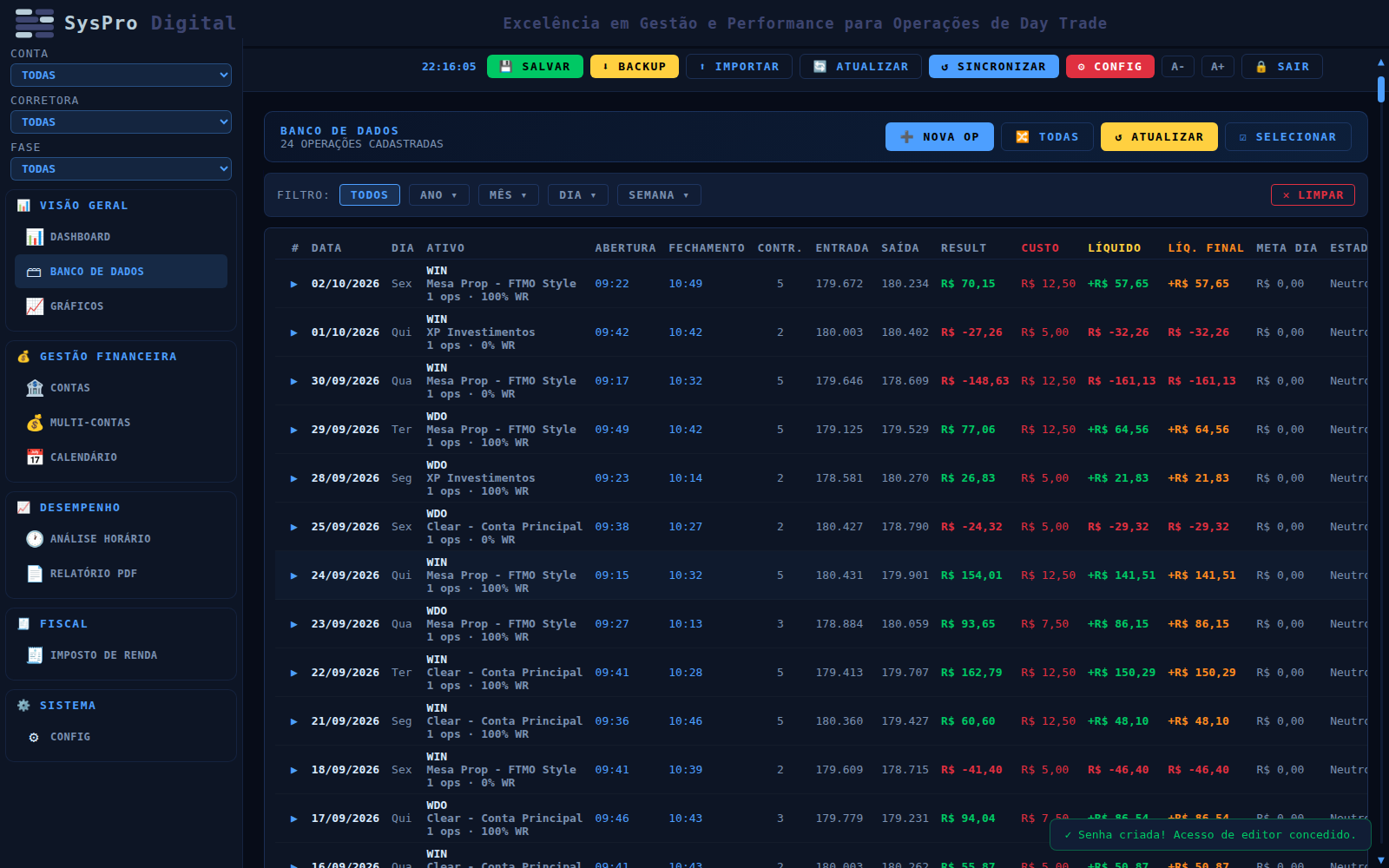1389x868 pixels.
Task: Toggle selection mode with Selecionar
Action: click(x=1287, y=137)
